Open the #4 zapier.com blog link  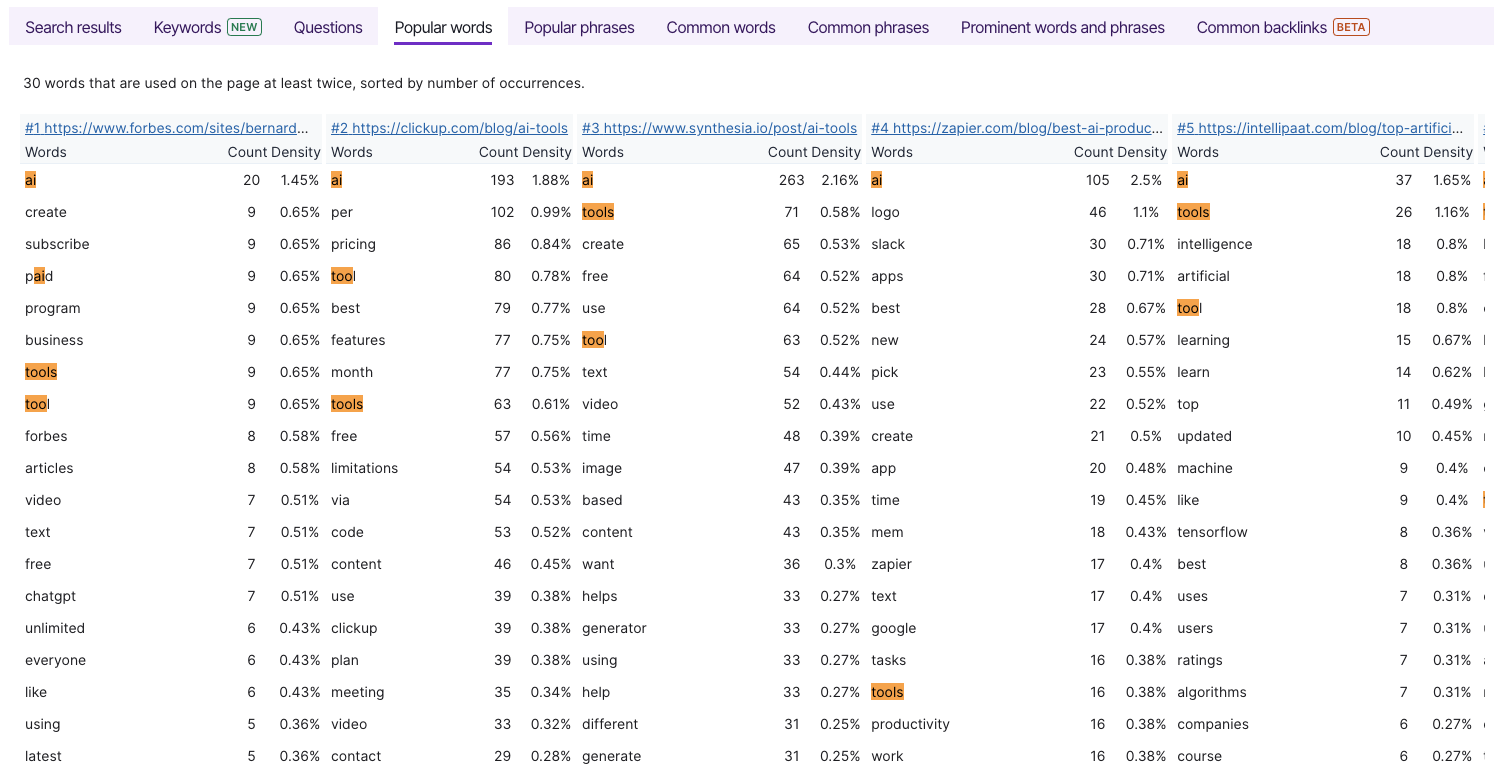point(1017,128)
